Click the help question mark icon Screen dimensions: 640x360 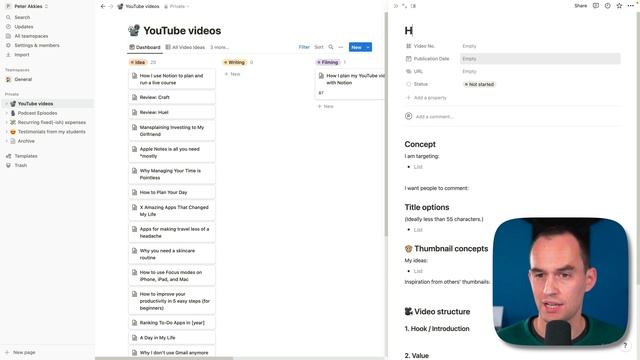[x=625, y=346]
